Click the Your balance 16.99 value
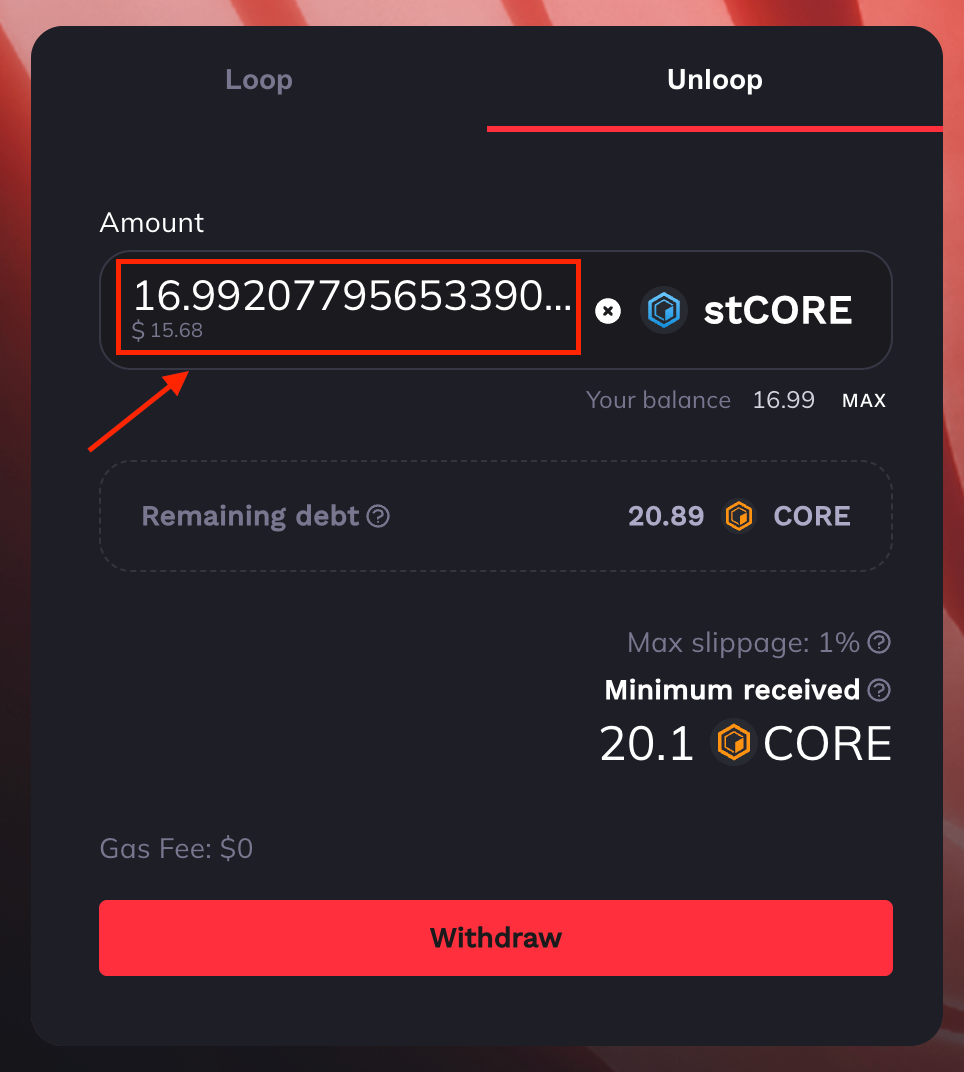Viewport: 964px width, 1072px height. pyautogui.click(x=784, y=400)
